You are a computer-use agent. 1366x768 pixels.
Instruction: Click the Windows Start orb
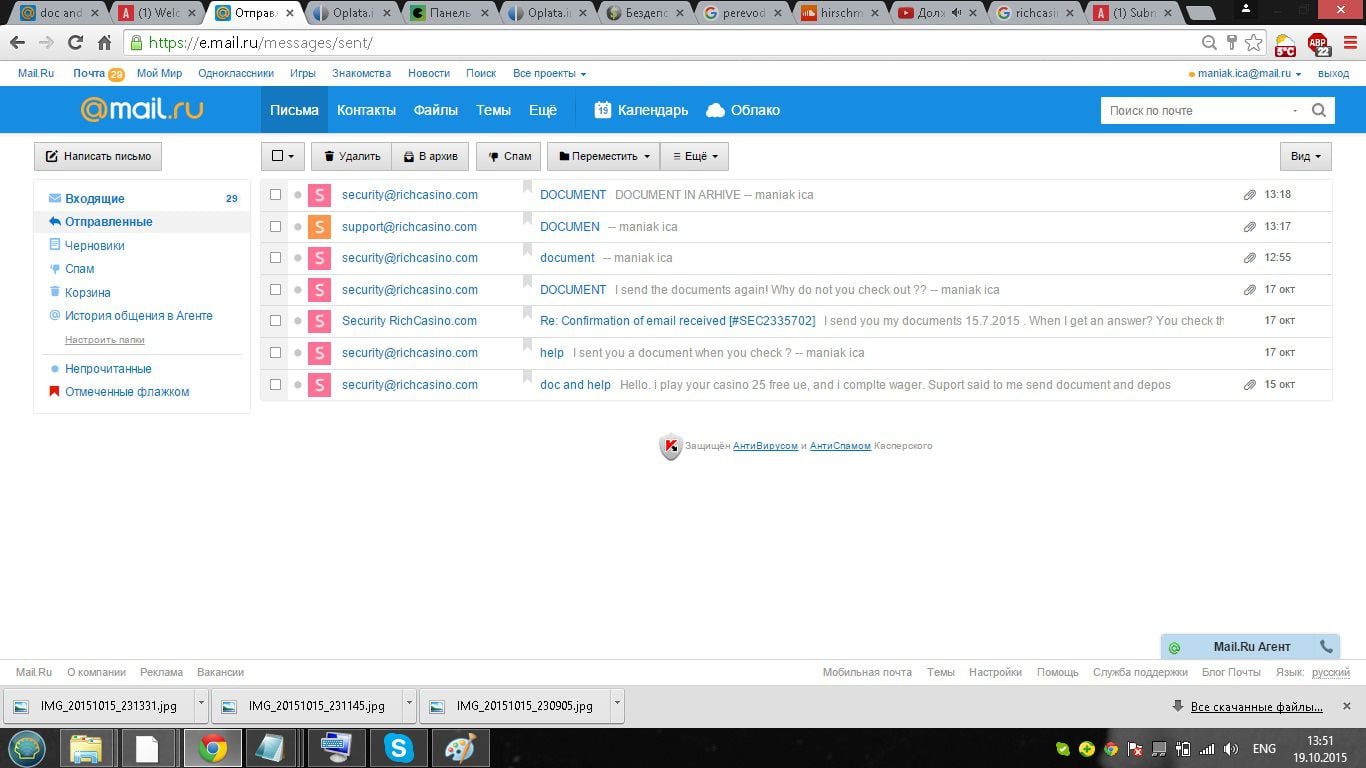coord(27,748)
